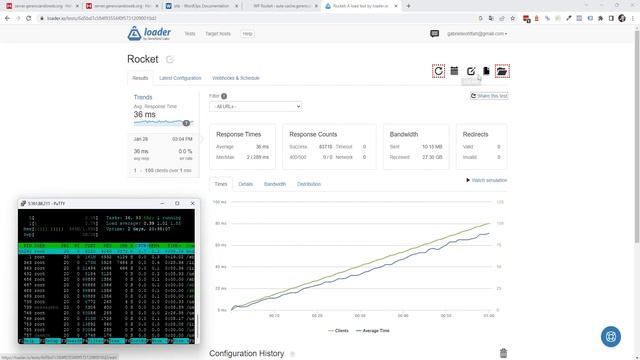
Task: Bookmark page with the star icon
Action: [513, 18]
